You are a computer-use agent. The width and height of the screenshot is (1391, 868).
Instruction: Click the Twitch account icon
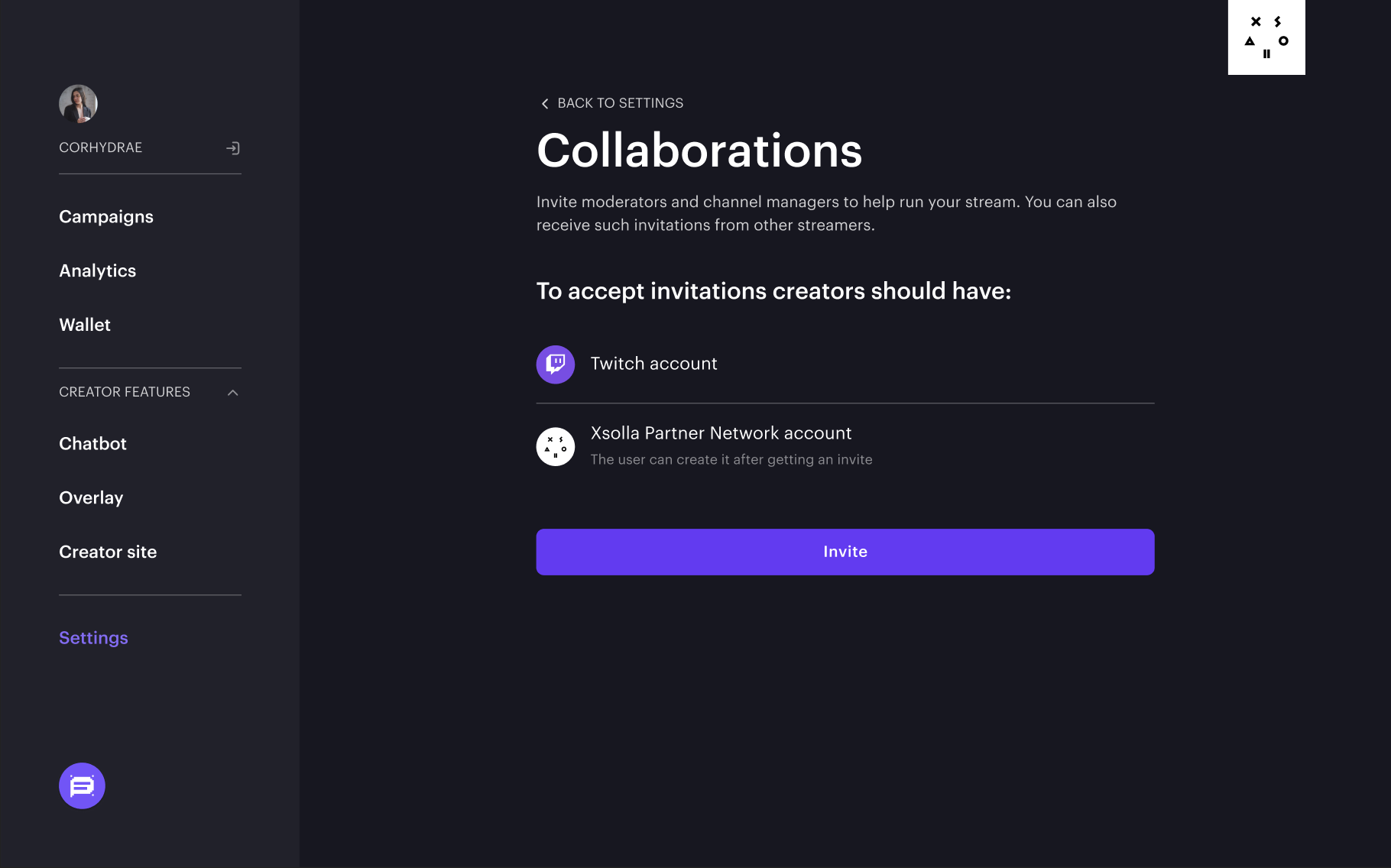tap(556, 364)
